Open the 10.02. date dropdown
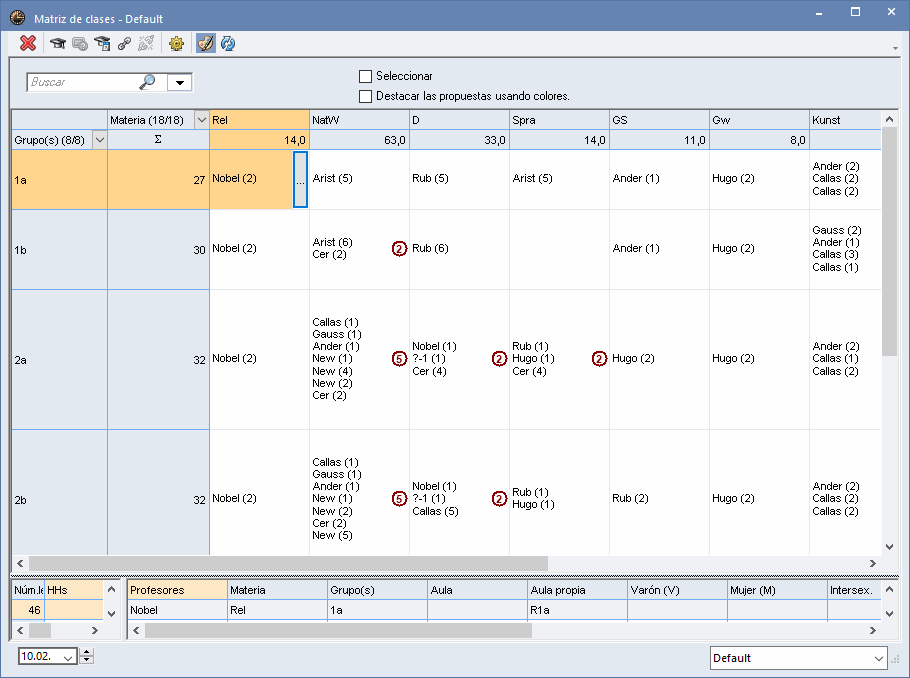The width and height of the screenshot is (910, 678). coord(68,658)
